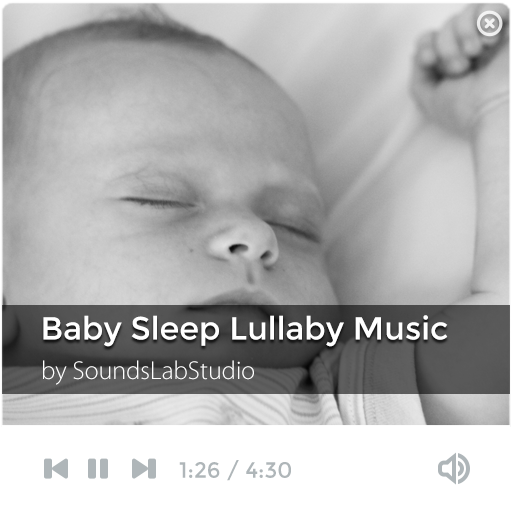512x512 pixels.
Task: Open the Baby Sleep Lullaby Music title
Action: coord(244,329)
